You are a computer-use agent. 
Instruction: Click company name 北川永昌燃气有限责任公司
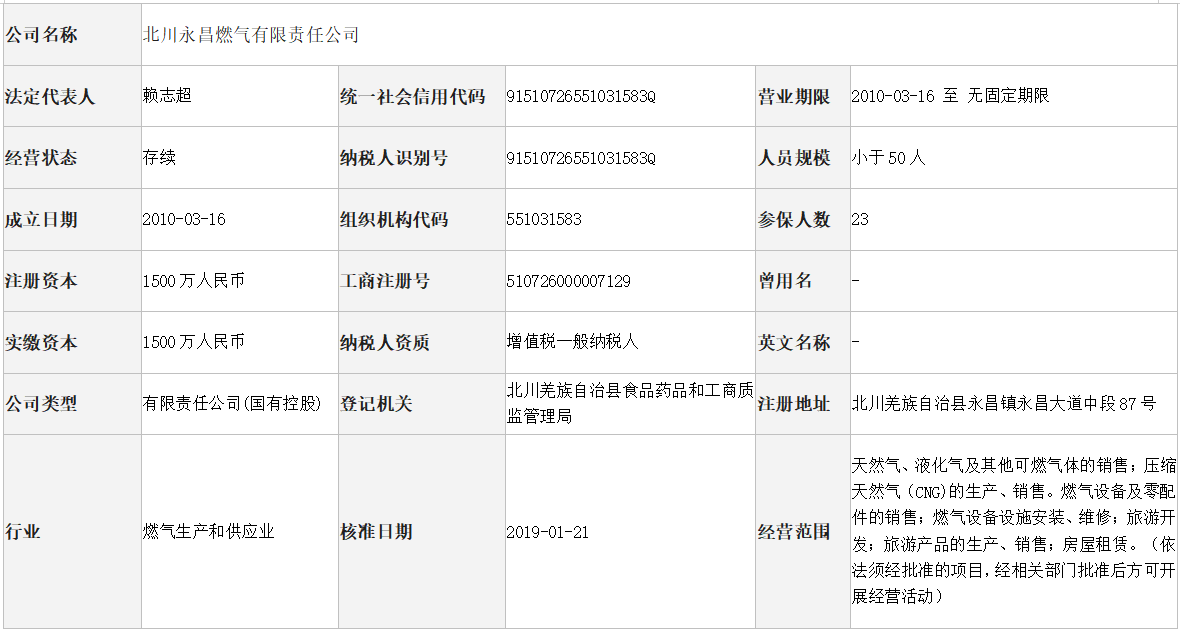[251, 35]
